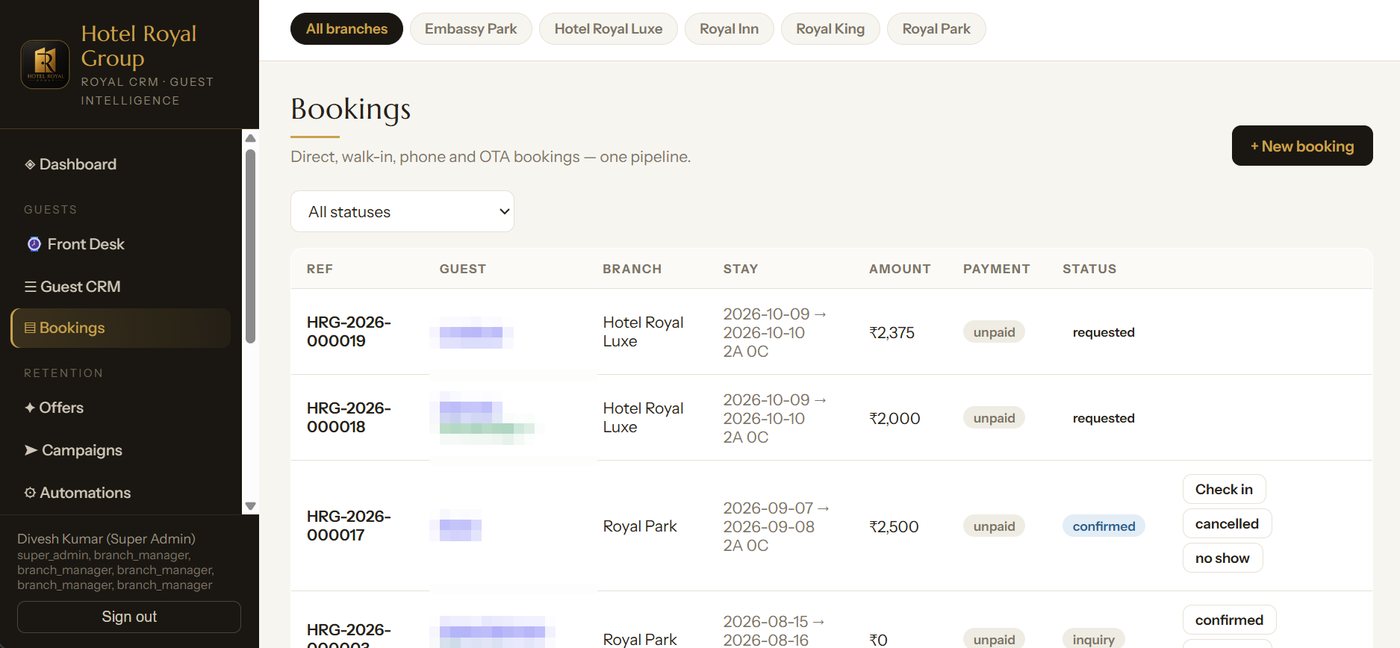The width and height of the screenshot is (1400, 648).
Task: Click the ₹2,500 amount
Action: (x=894, y=527)
